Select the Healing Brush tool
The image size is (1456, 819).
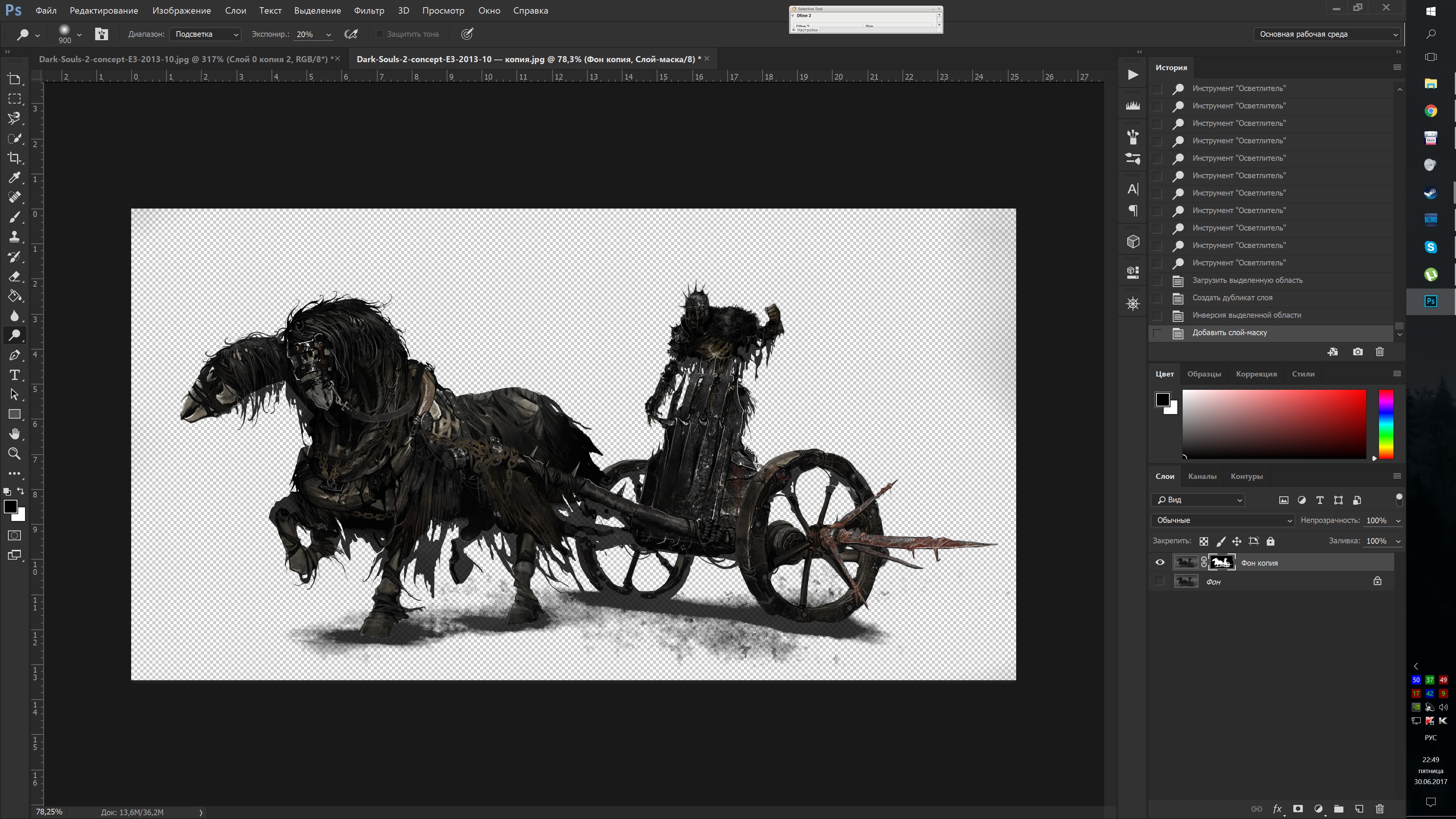point(15,197)
